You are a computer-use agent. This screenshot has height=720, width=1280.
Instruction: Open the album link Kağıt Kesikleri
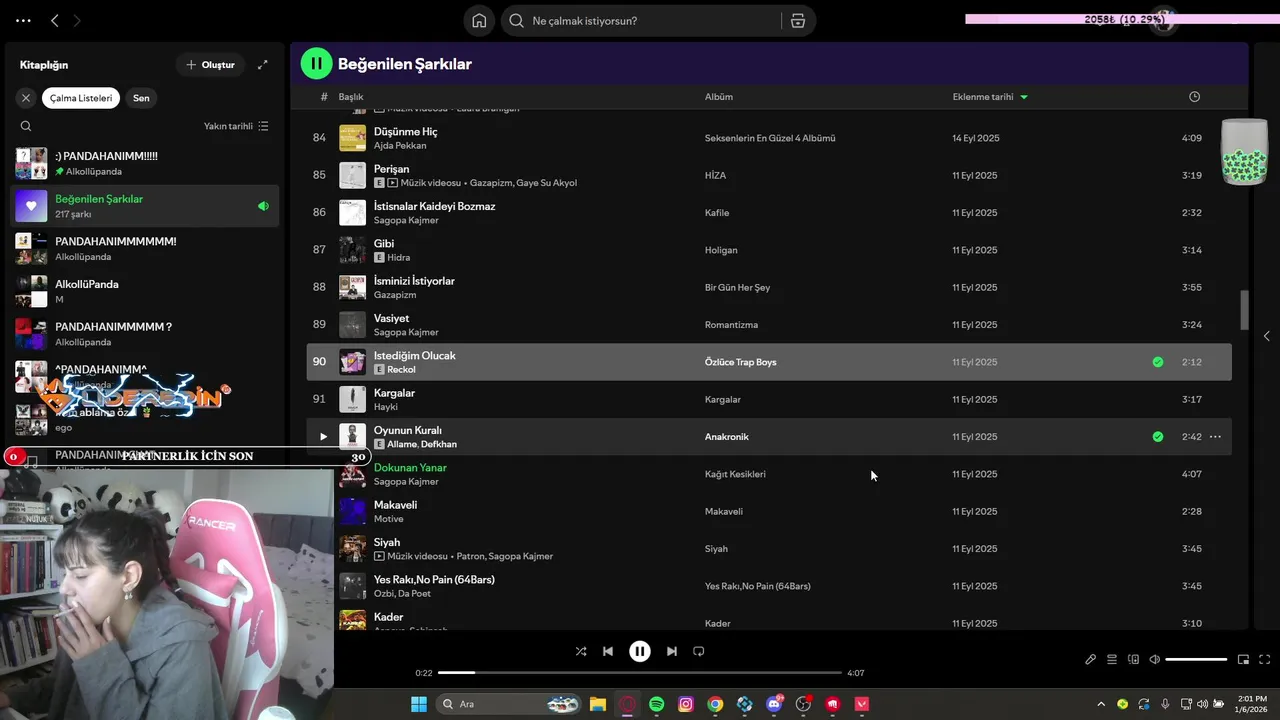pos(735,474)
